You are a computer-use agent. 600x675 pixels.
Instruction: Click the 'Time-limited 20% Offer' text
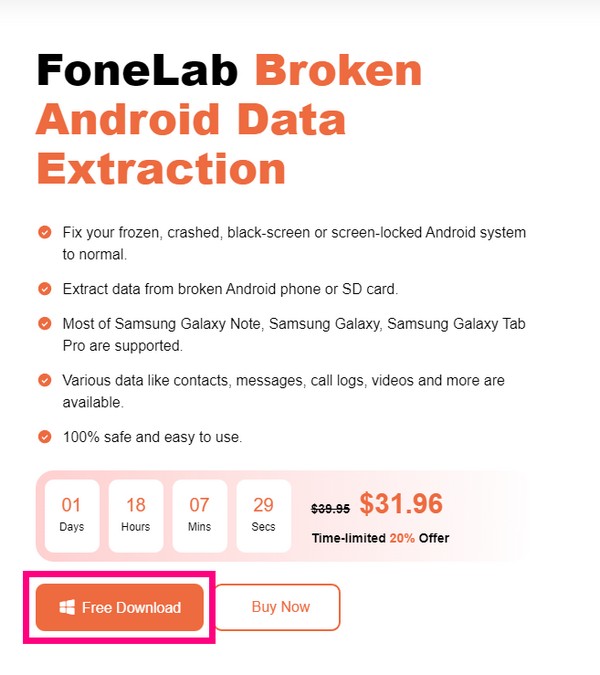click(x=380, y=538)
